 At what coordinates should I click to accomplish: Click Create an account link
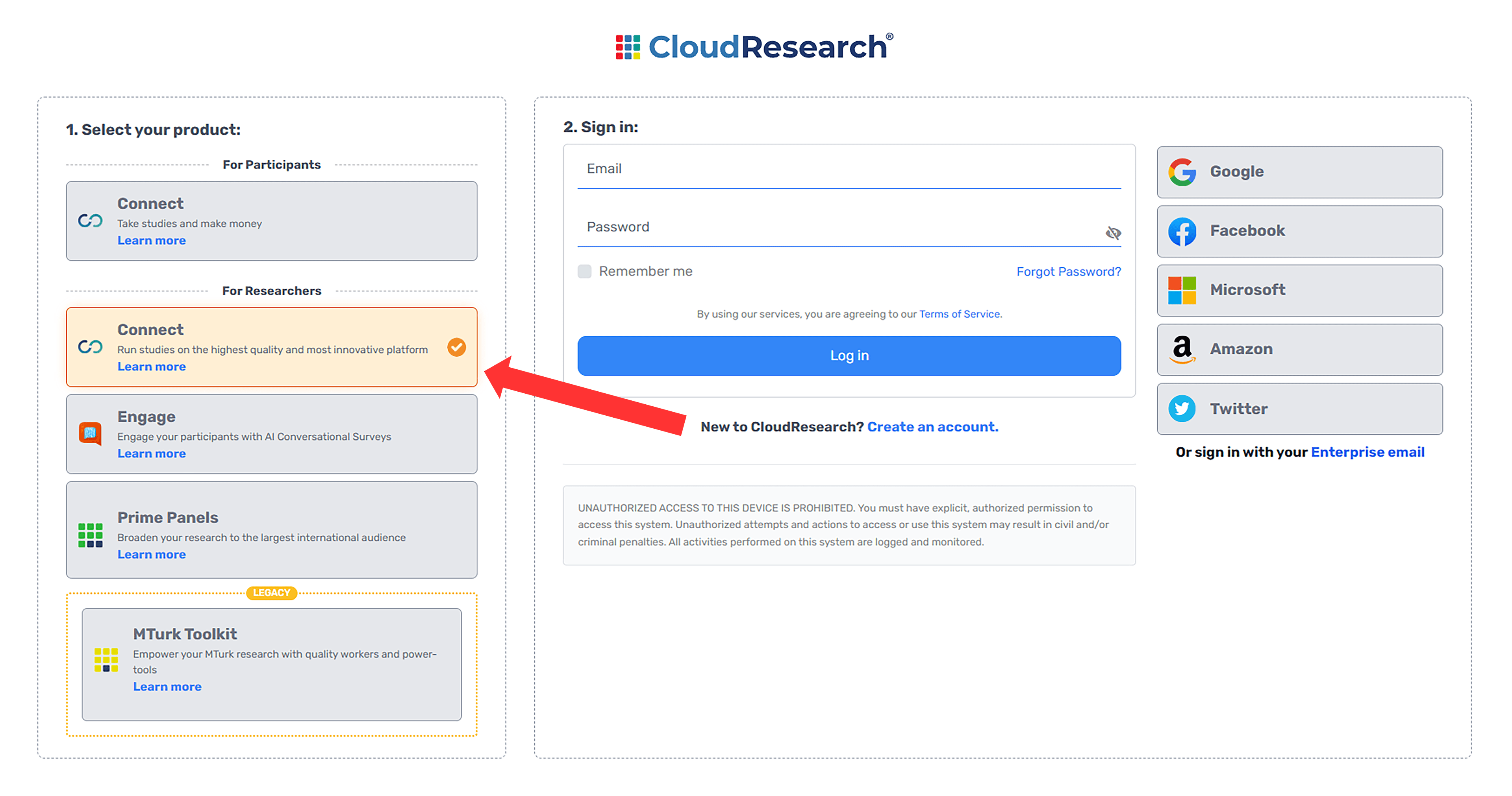933,427
